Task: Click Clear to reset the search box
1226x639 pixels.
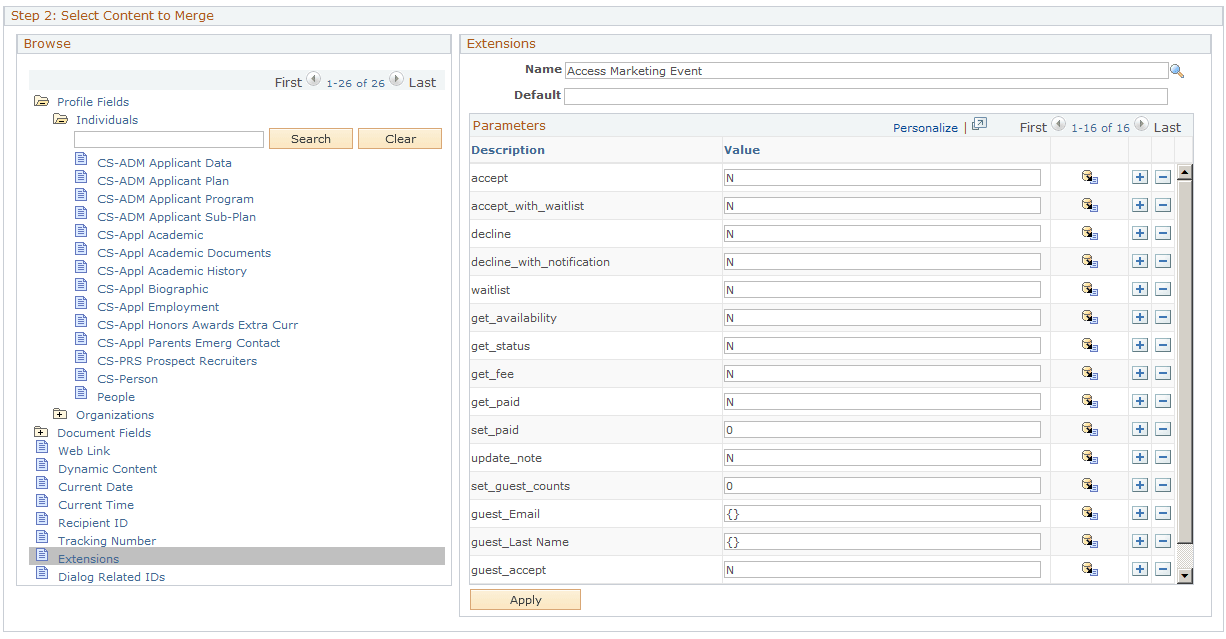Action: pos(399,138)
